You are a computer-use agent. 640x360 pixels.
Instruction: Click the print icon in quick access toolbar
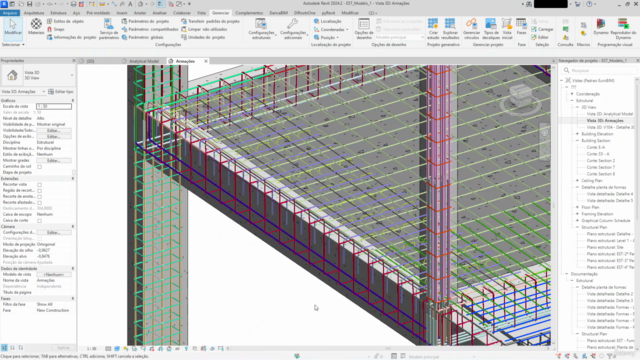pyautogui.click(x=73, y=4)
